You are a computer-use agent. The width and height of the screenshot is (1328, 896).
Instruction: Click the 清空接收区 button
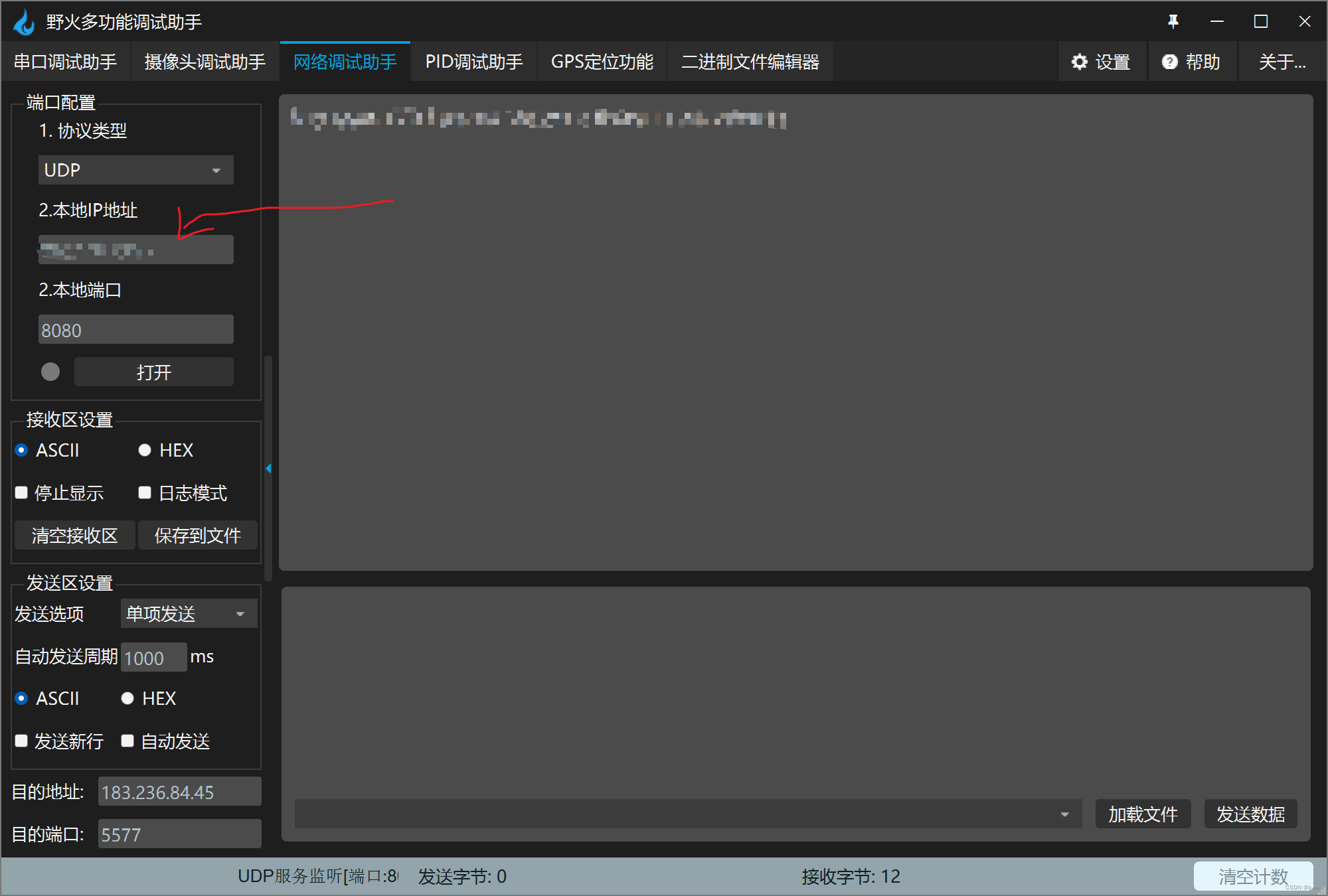pos(74,535)
